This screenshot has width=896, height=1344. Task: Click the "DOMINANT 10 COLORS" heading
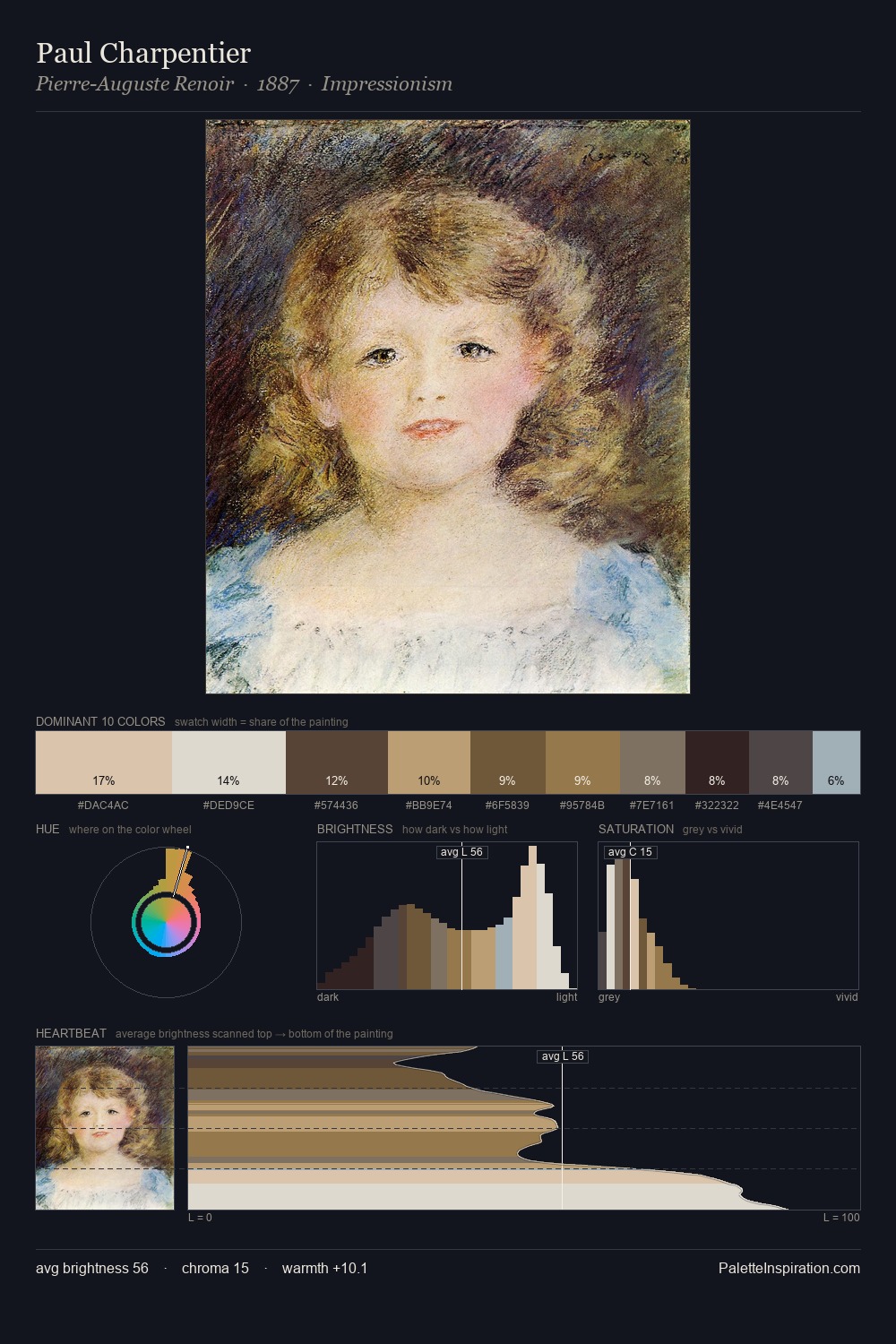pos(100,721)
